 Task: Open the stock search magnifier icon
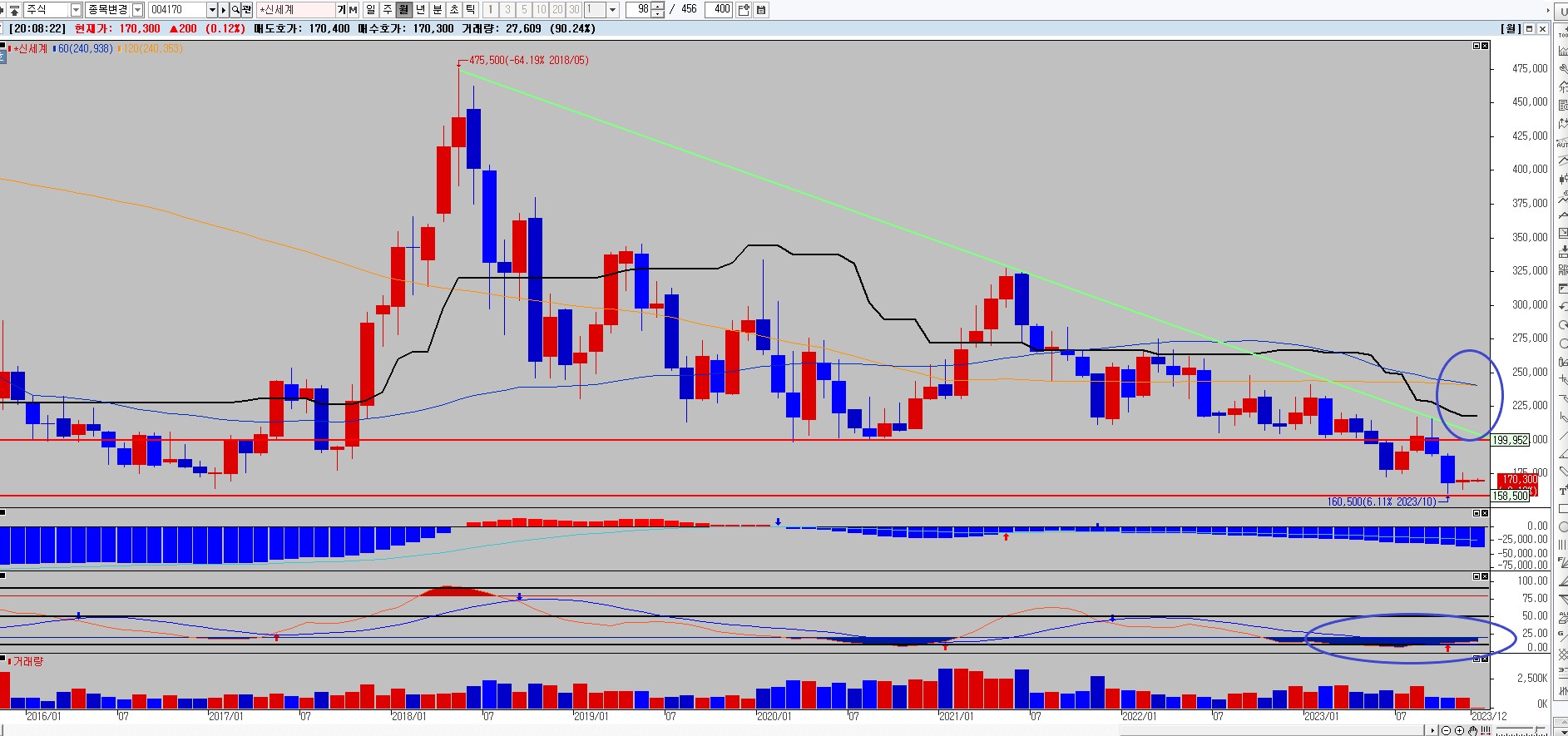tap(236, 9)
